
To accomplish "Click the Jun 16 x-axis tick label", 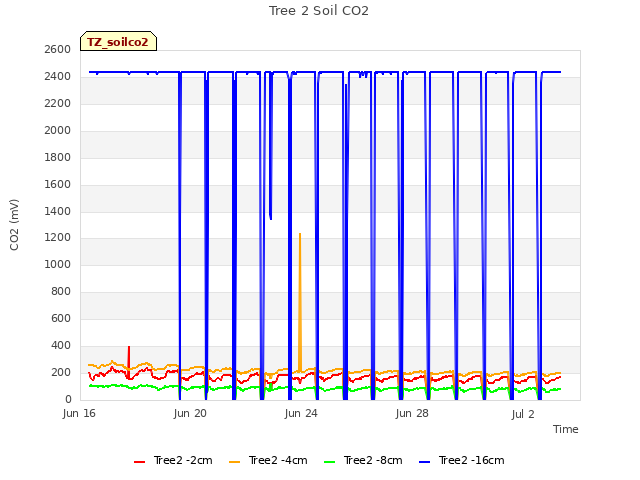I will 79,413.
